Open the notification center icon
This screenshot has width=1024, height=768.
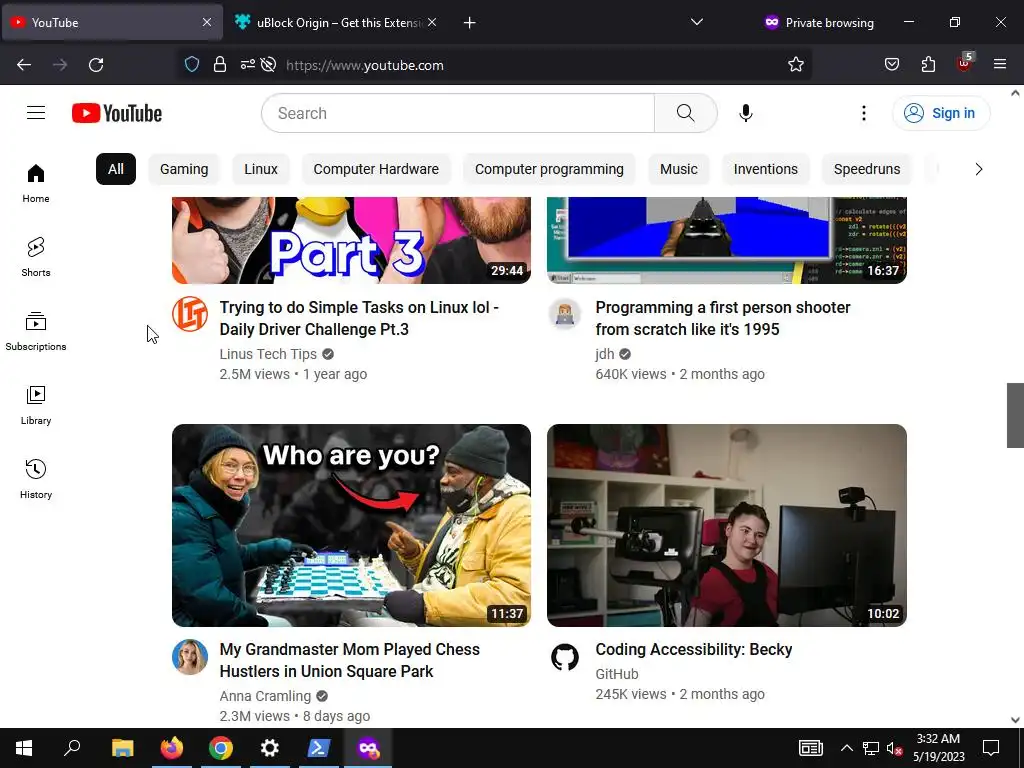tap(991, 748)
